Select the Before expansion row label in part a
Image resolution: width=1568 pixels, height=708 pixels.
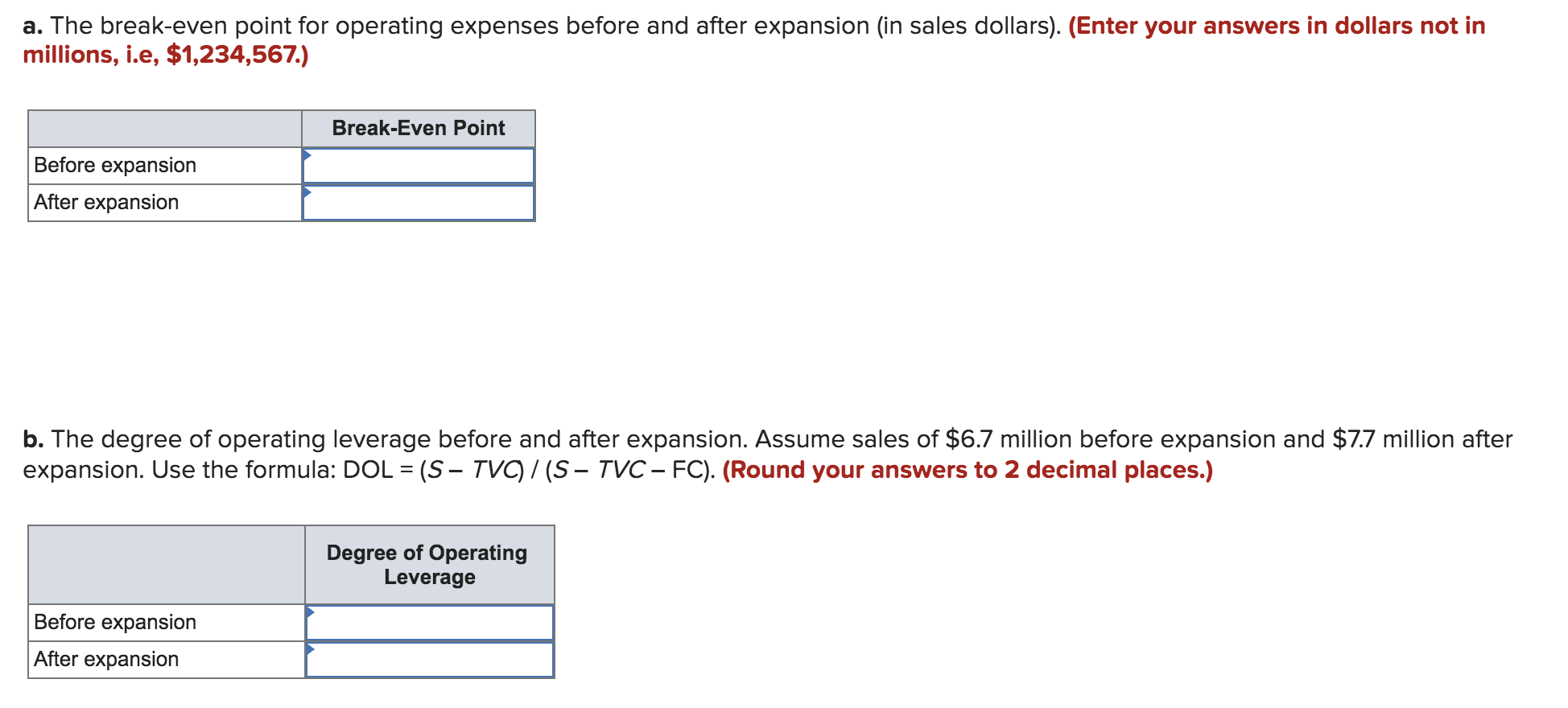tap(113, 165)
